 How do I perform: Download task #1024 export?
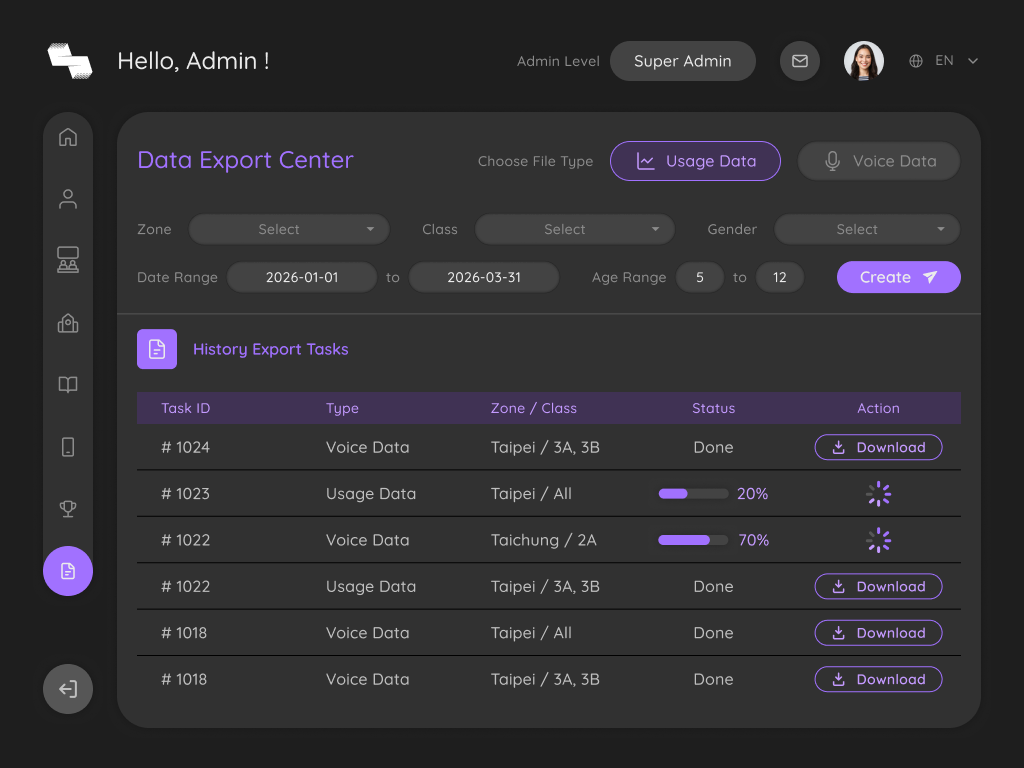[878, 447]
